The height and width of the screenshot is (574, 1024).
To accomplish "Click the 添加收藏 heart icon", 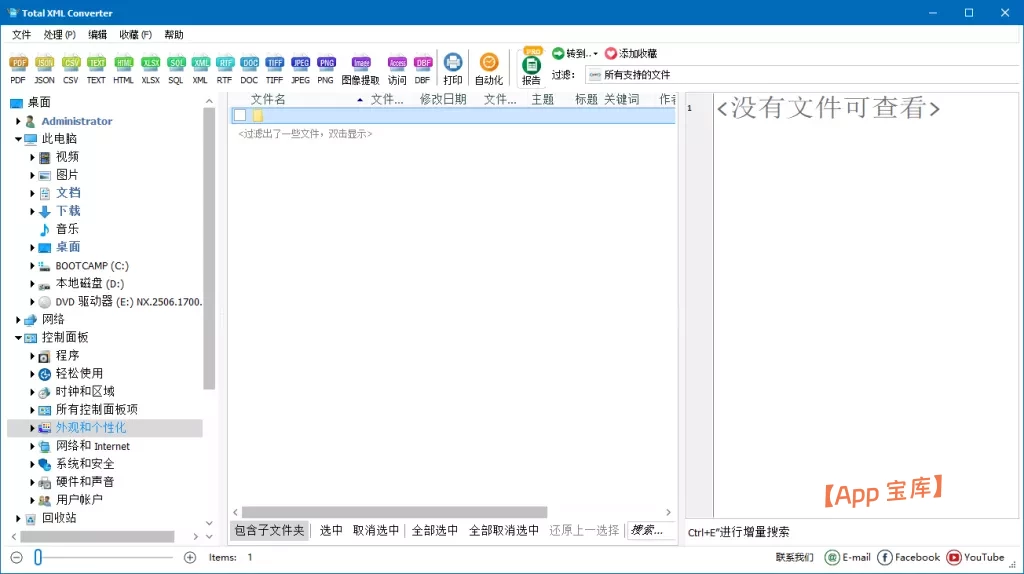I will (611, 54).
